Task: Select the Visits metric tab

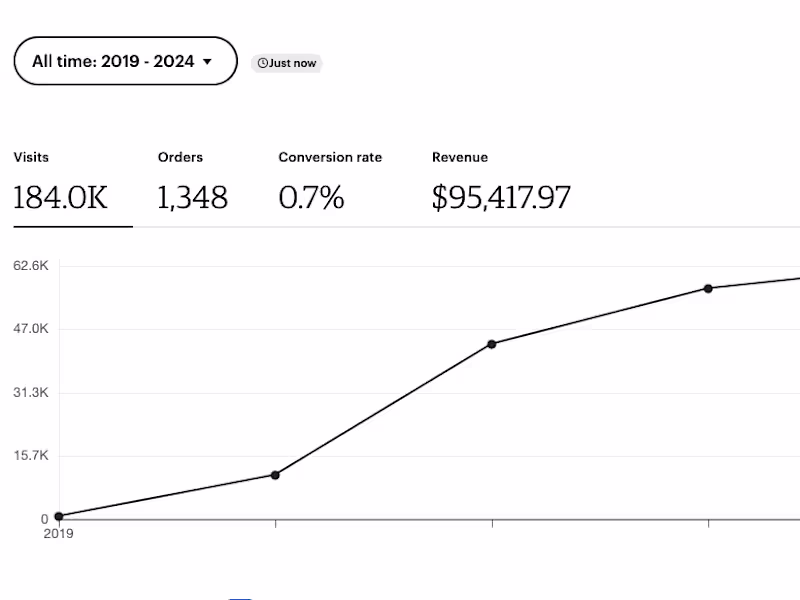Action: coord(31,157)
